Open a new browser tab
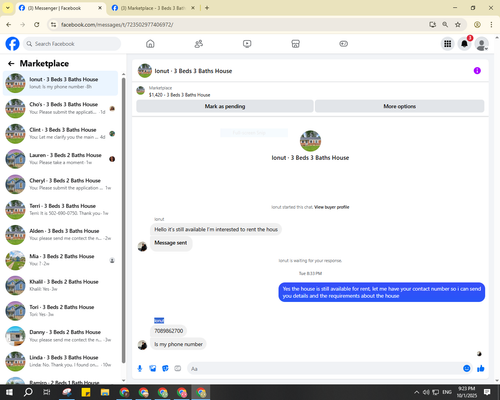Screen dimensions: 500x400 pos(207,8)
